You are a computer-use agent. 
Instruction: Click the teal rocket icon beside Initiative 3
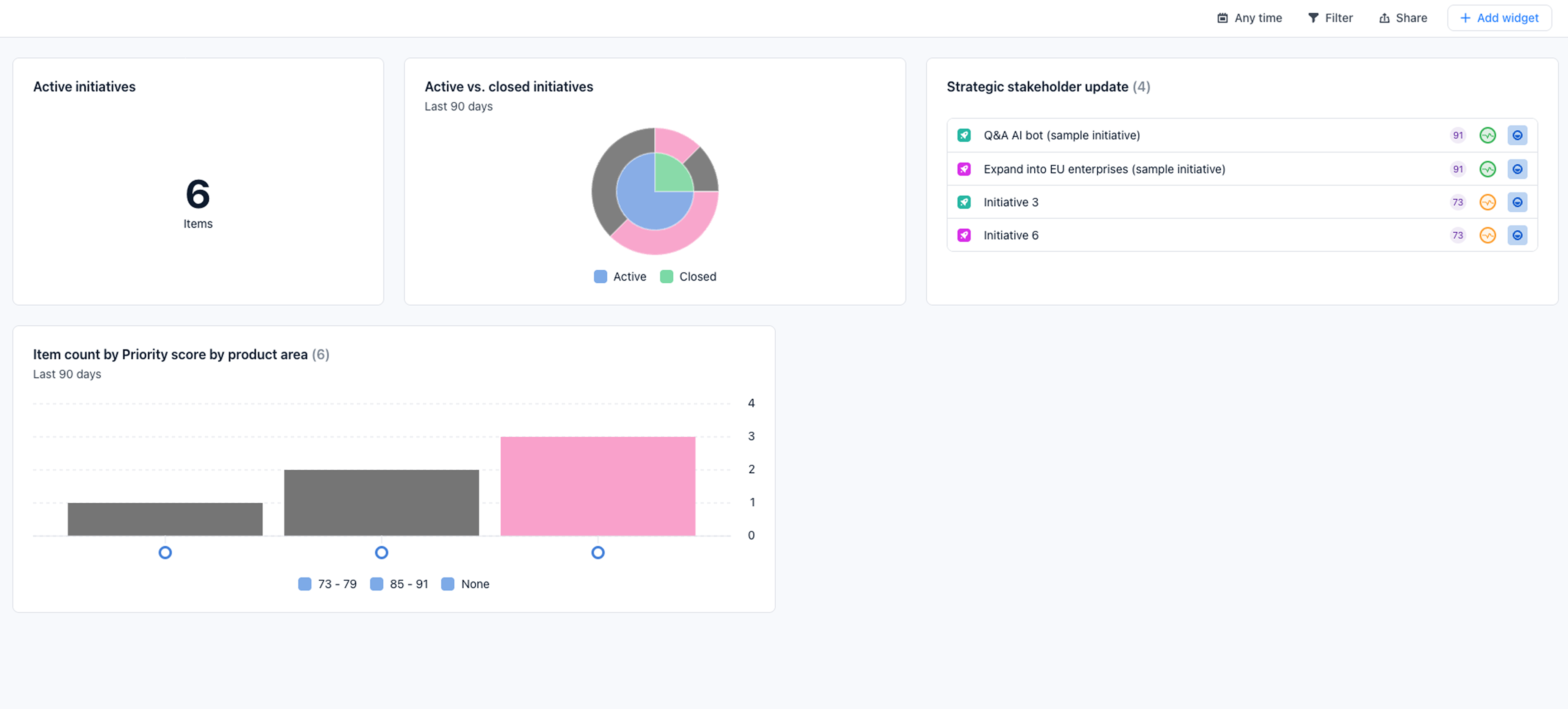point(964,202)
